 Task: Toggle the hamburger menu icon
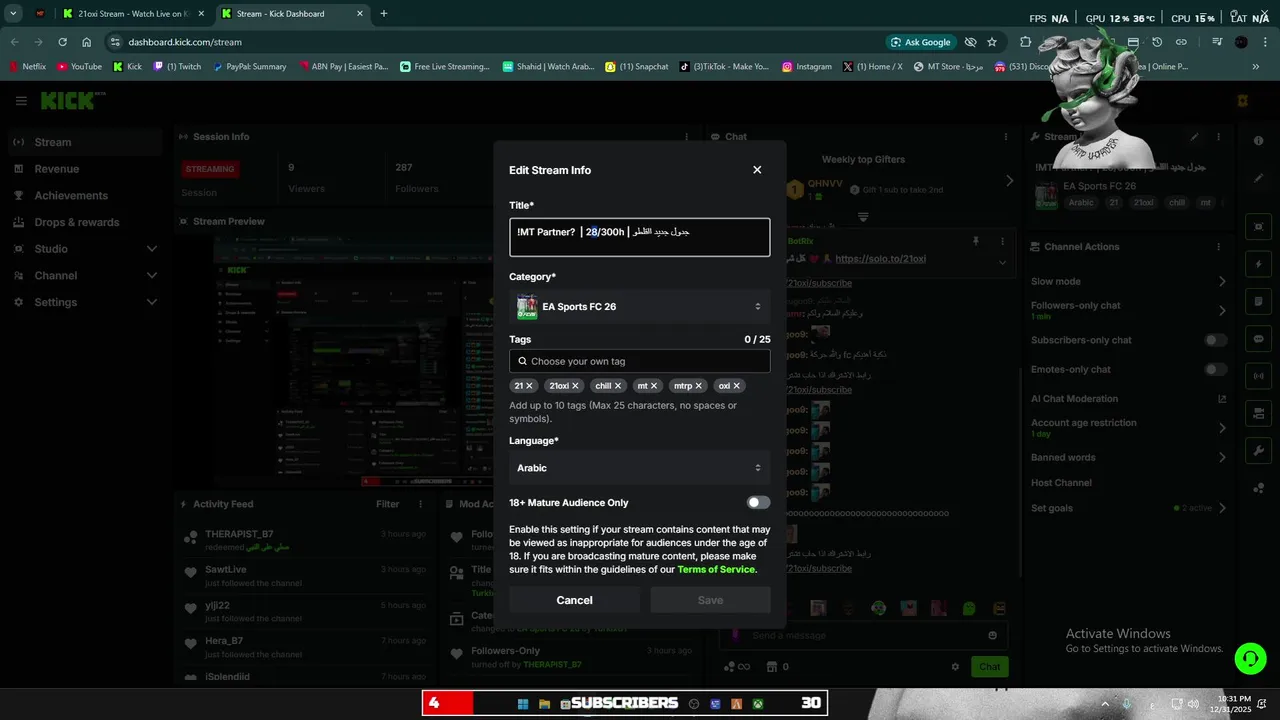(21, 101)
